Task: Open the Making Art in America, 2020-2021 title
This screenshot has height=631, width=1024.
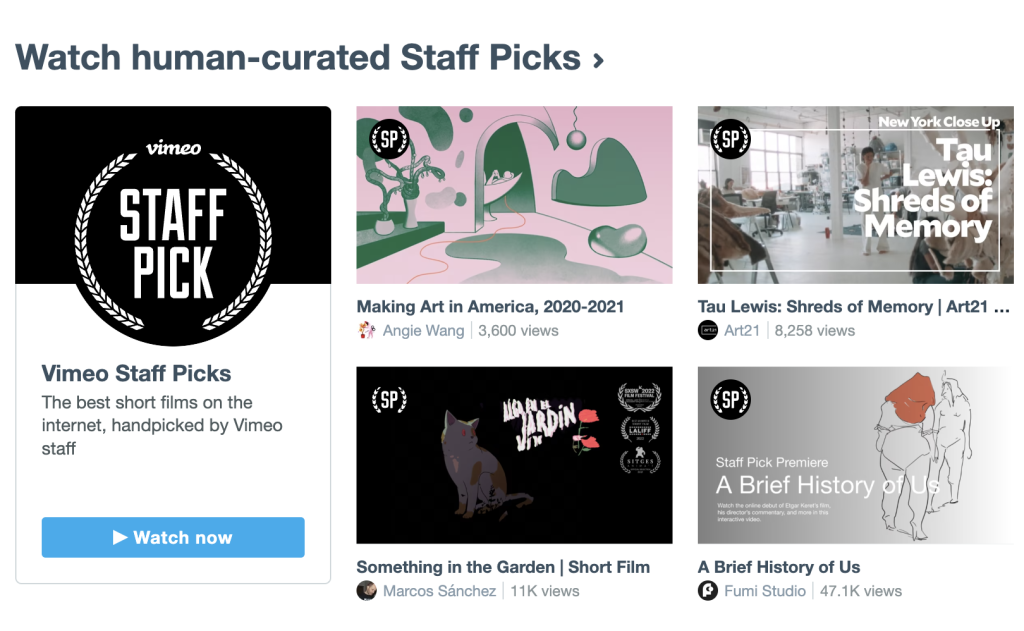Action: (490, 307)
